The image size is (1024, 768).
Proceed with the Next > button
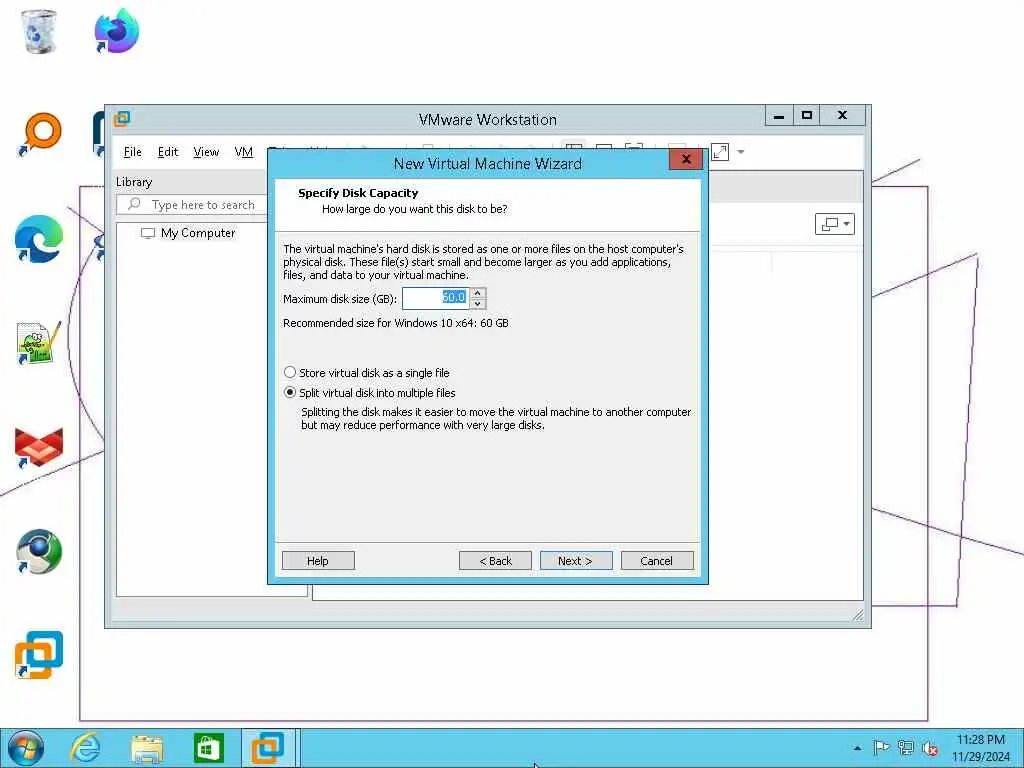[576, 561]
